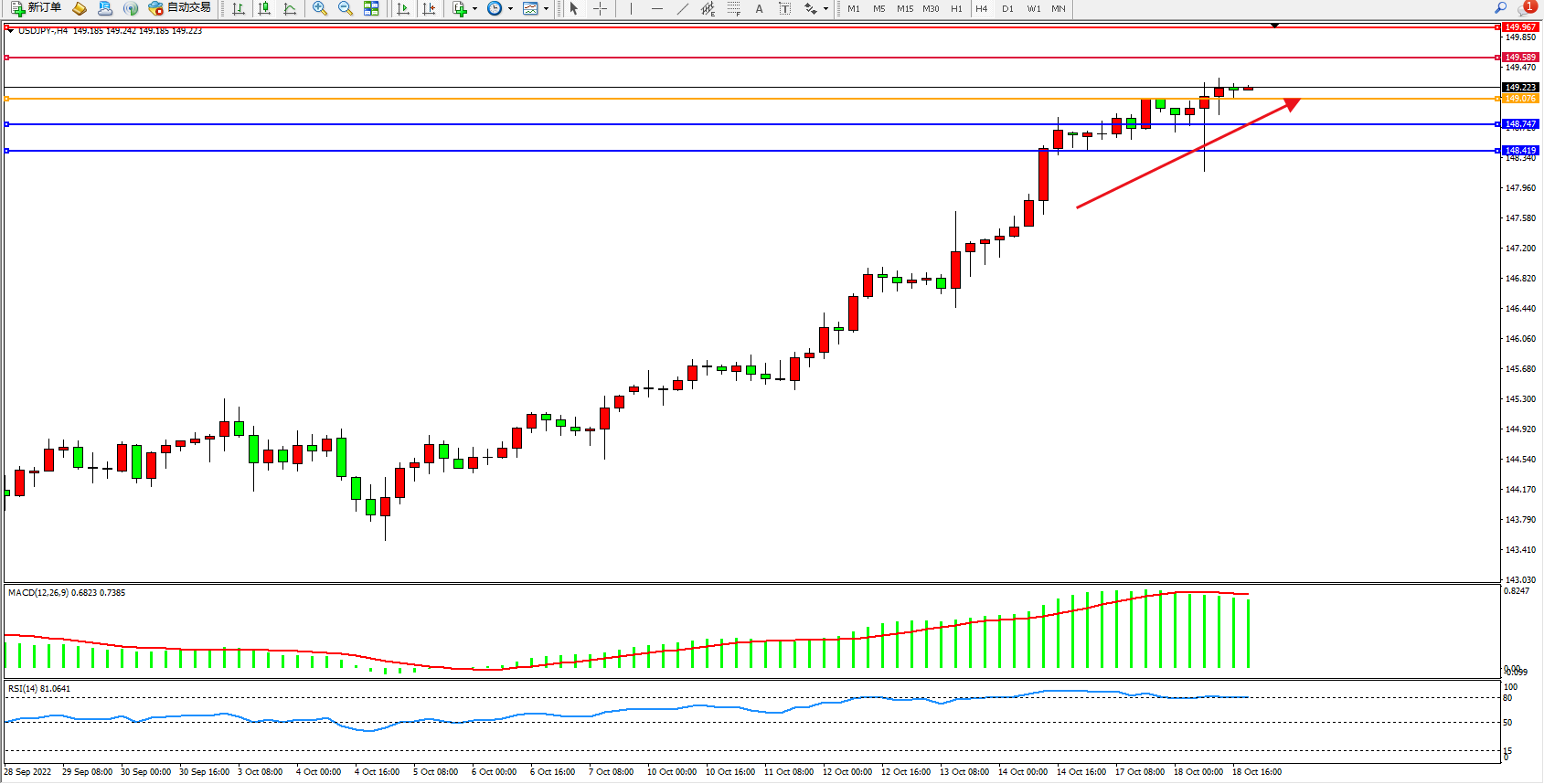Screen dimensions: 1544x784
Task: Switch to the D1 timeframe
Action: [x=1007, y=8]
